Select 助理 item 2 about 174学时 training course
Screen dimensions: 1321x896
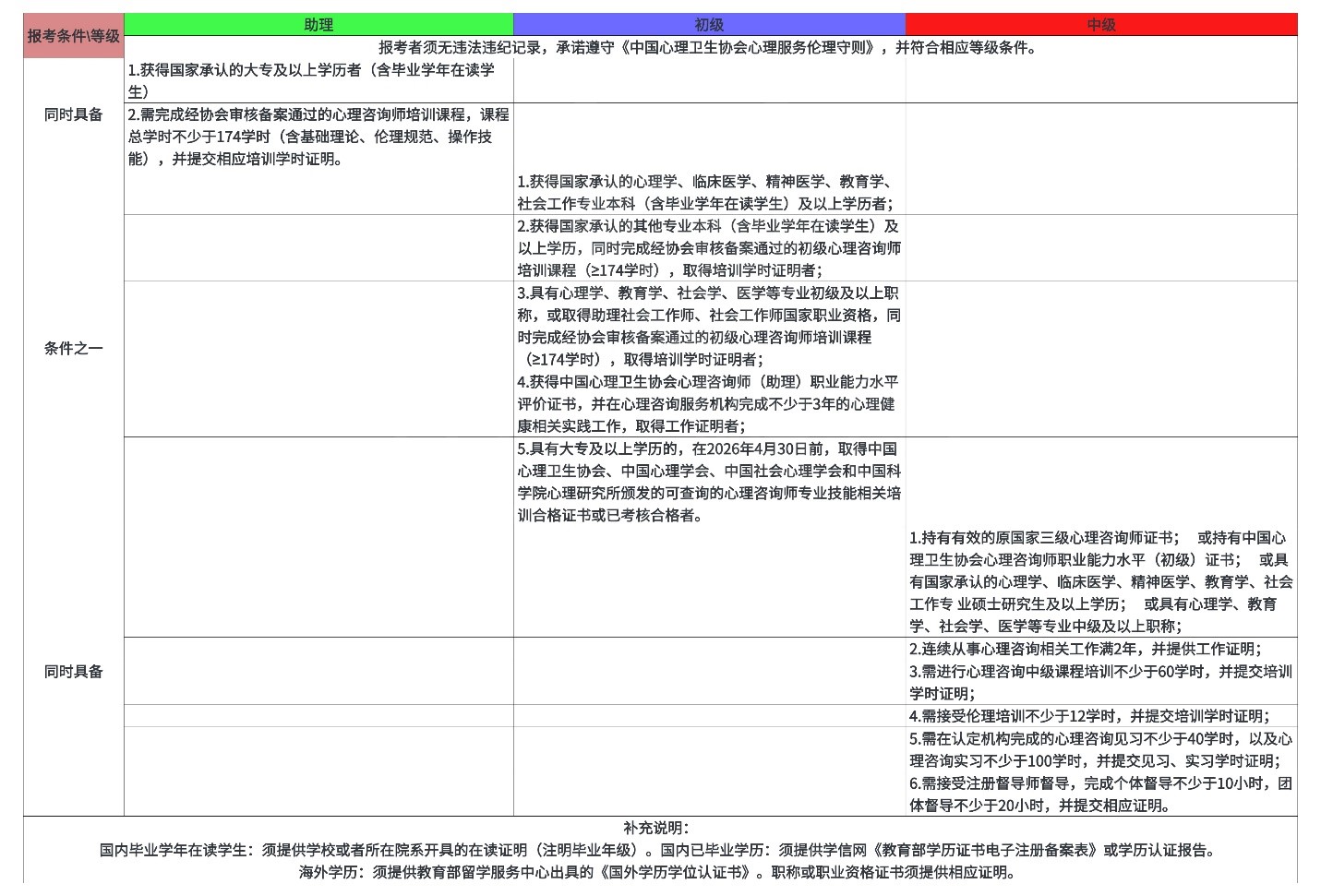(x=318, y=137)
